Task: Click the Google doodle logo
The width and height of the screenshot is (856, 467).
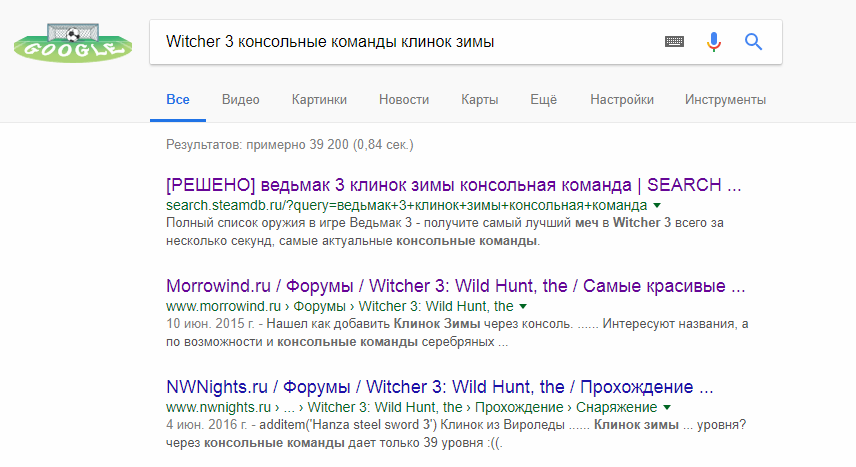Action: click(73, 43)
